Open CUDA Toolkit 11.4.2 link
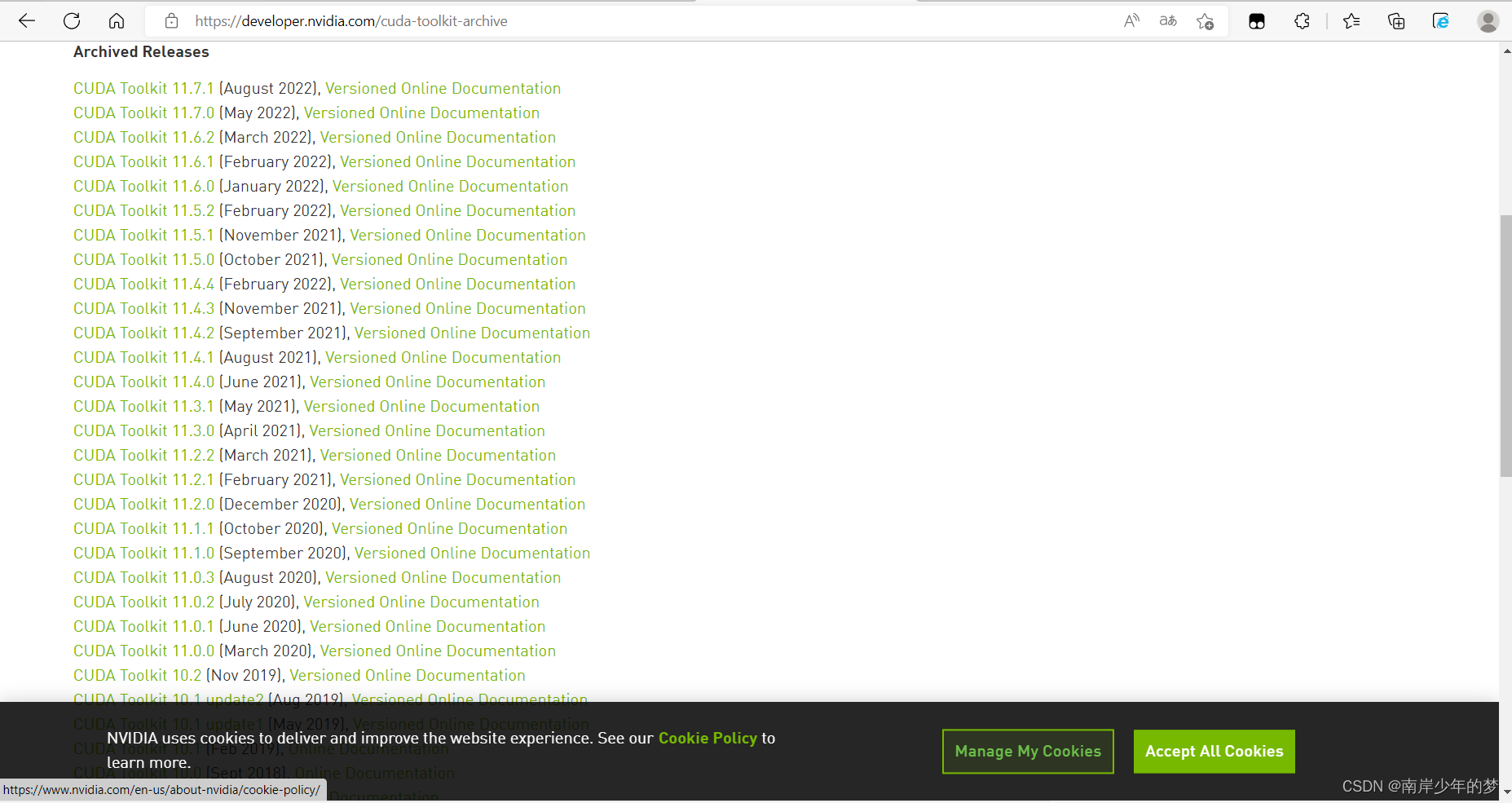The image size is (1512, 803). (x=143, y=333)
